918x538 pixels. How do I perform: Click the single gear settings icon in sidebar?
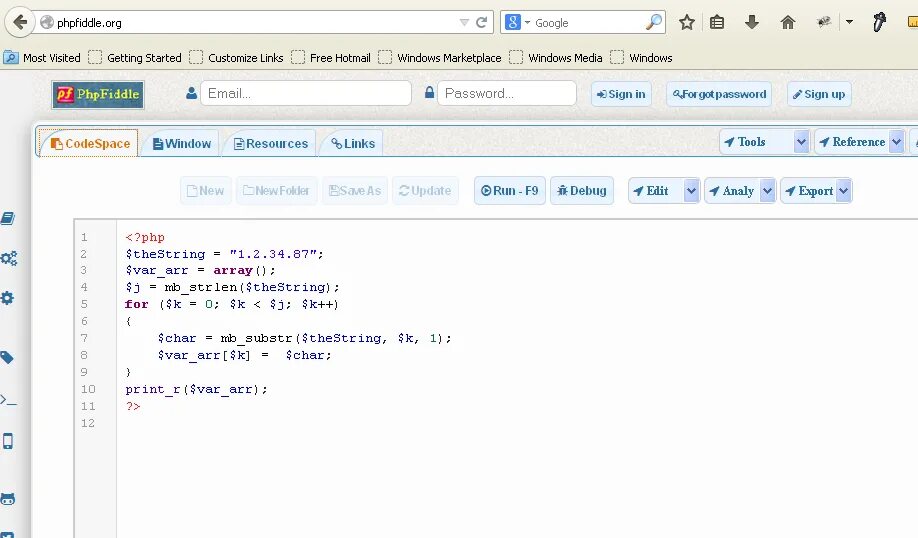(7, 298)
